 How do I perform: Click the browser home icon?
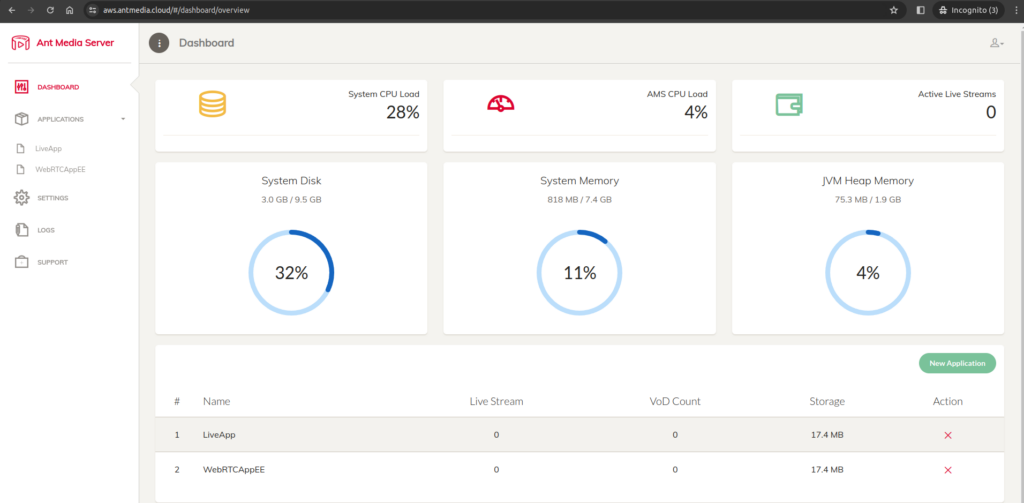pyautogui.click(x=70, y=10)
